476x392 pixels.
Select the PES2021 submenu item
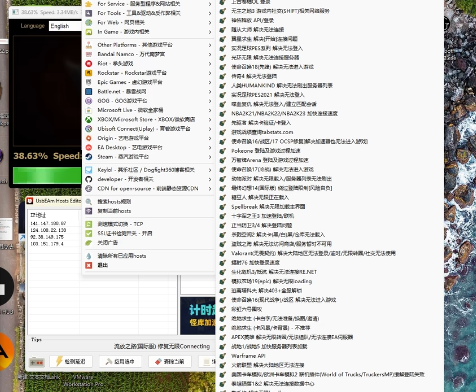(x=329, y=95)
